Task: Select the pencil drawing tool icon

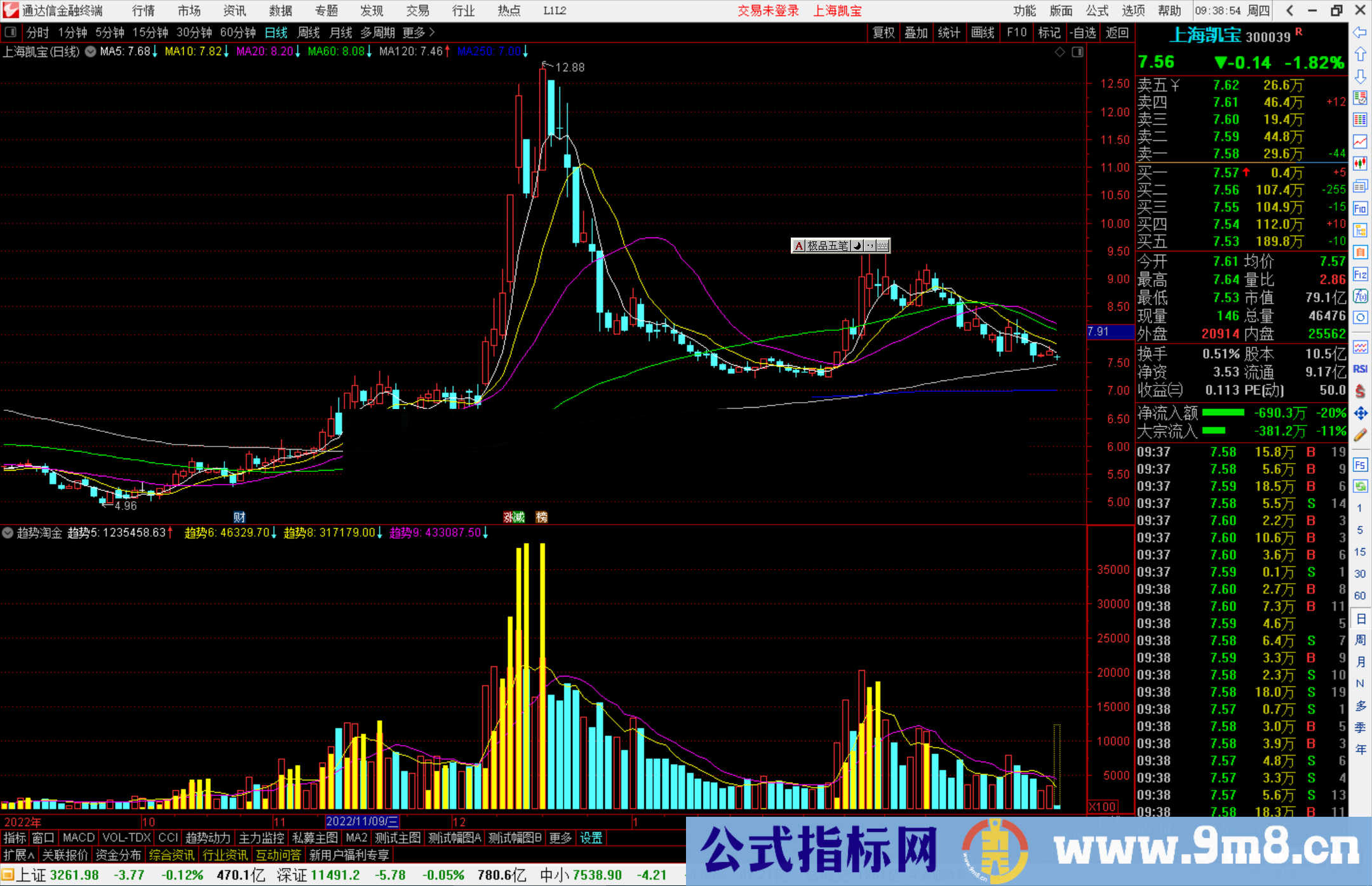Action: 1360,435
